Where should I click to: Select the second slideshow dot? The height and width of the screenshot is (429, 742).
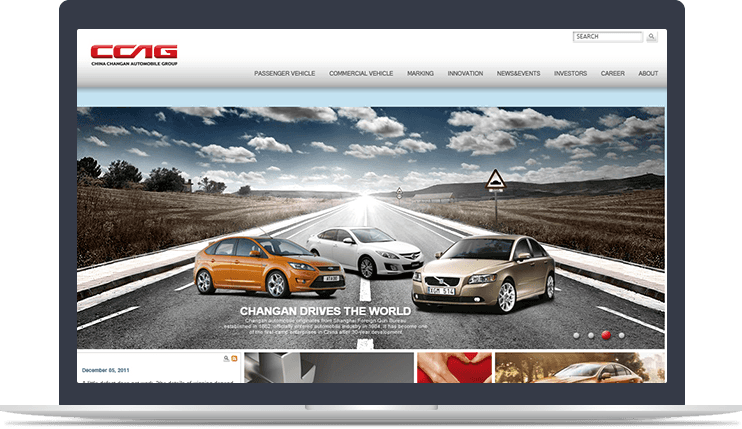(591, 335)
